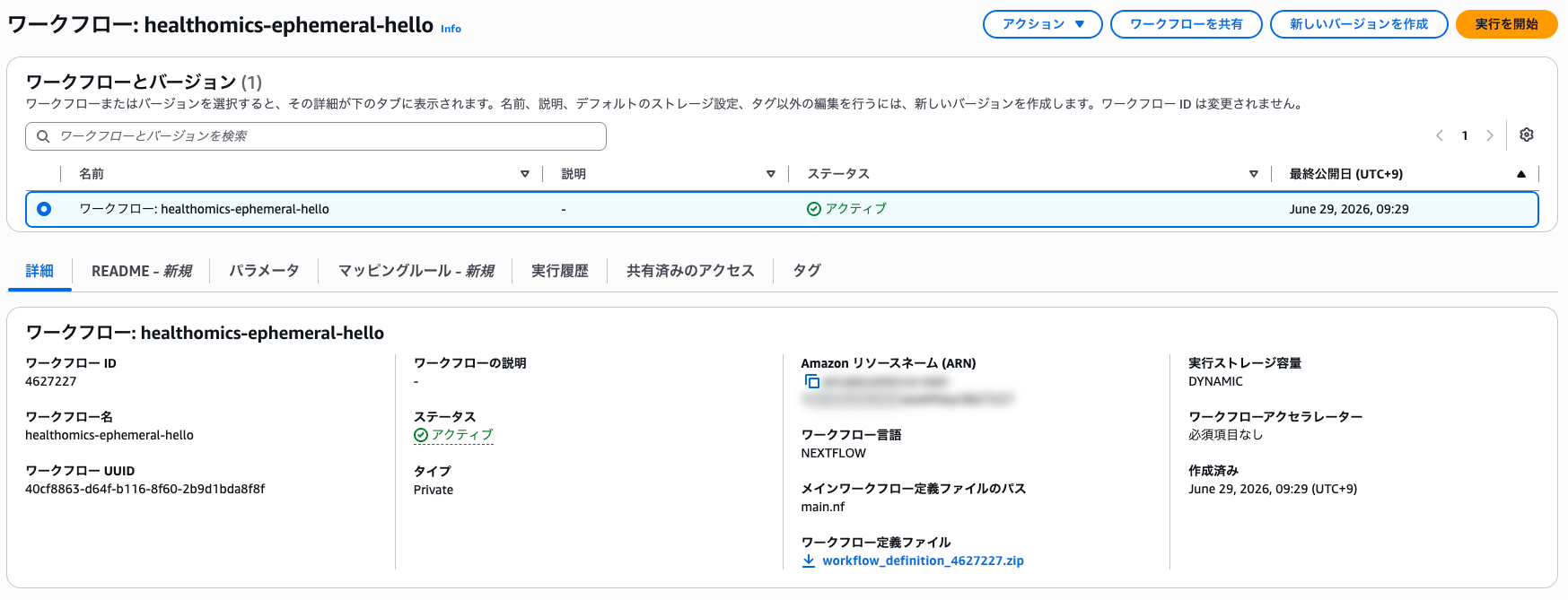Click the 名前 column header label
This screenshot has height=600, width=1568.
pos(92,174)
